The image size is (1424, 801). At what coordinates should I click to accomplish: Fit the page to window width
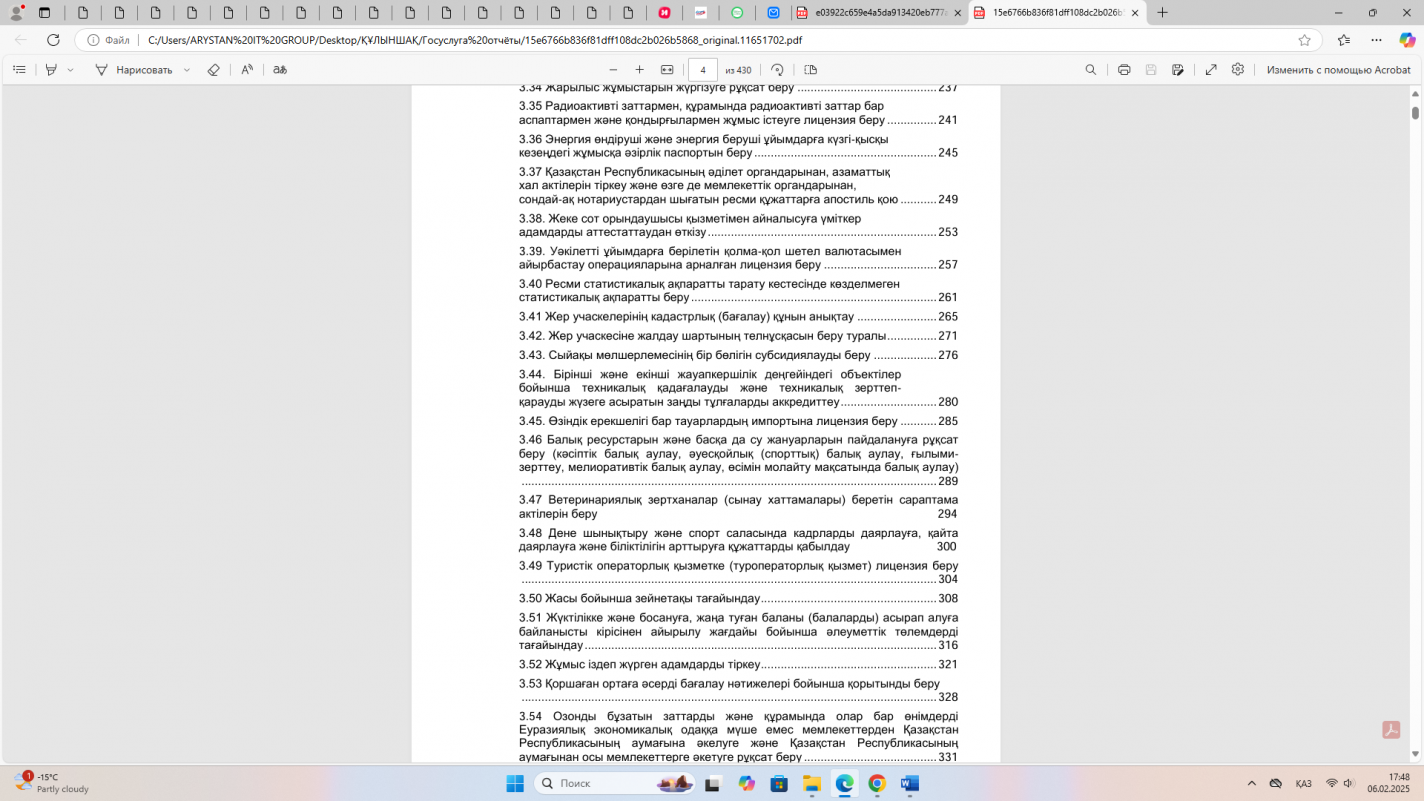pyautogui.click(x=667, y=70)
